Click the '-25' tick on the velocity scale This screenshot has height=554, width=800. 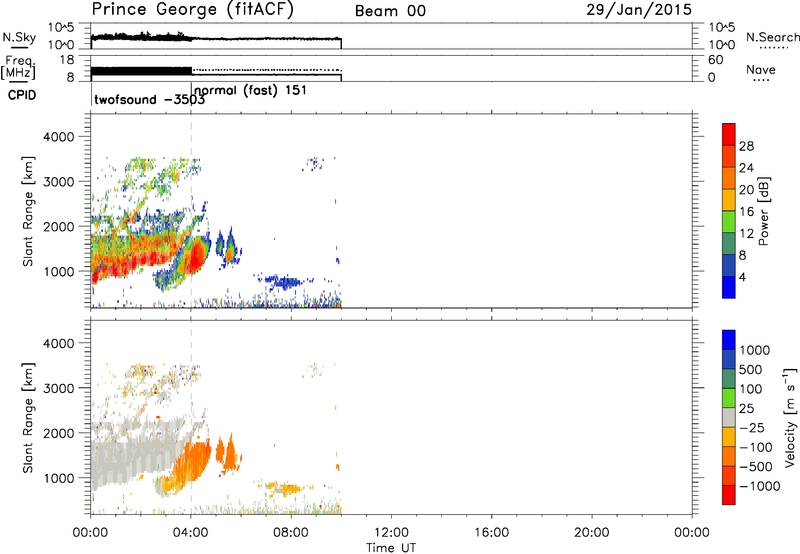(x=752, y=428)
